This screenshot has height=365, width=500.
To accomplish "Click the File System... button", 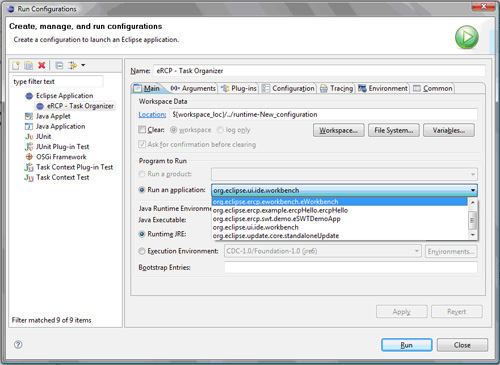I will [x=394, y=130].
